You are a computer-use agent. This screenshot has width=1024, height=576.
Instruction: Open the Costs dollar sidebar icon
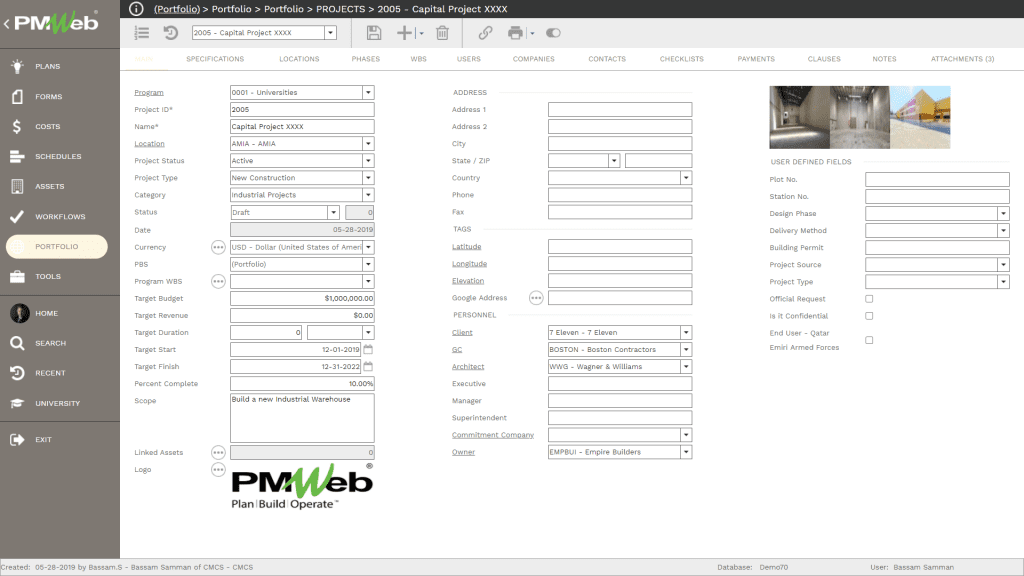17,126
